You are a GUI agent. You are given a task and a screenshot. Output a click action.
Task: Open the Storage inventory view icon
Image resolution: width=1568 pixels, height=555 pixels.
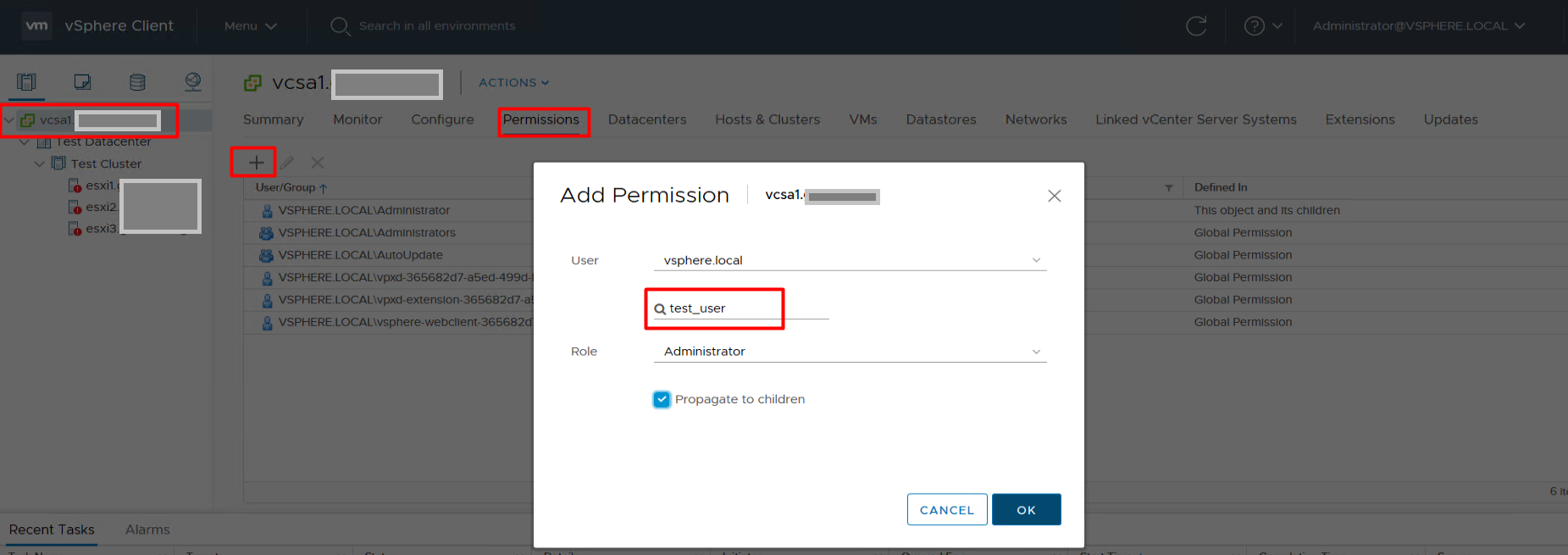137,82
